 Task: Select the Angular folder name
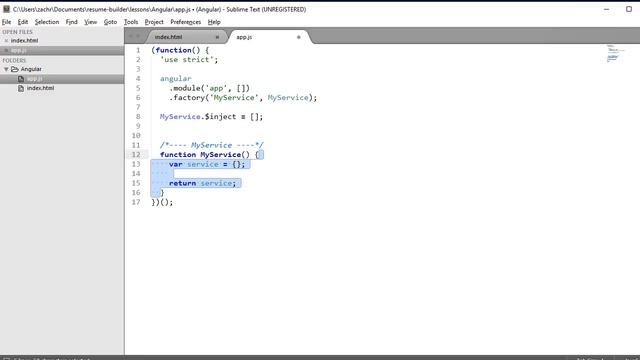coord(31,69)
